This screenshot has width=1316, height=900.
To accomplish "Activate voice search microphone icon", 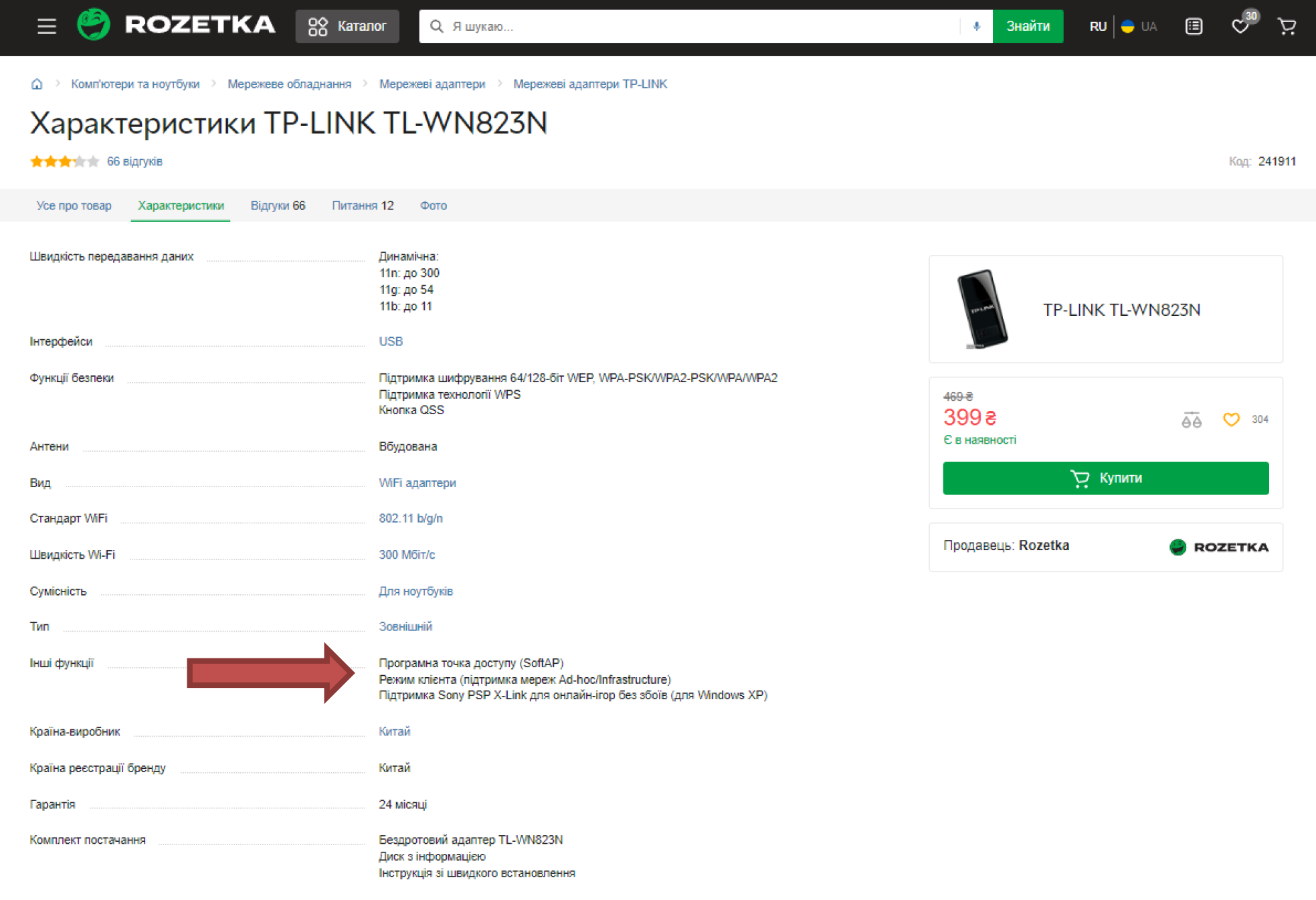I will point(976,26).
